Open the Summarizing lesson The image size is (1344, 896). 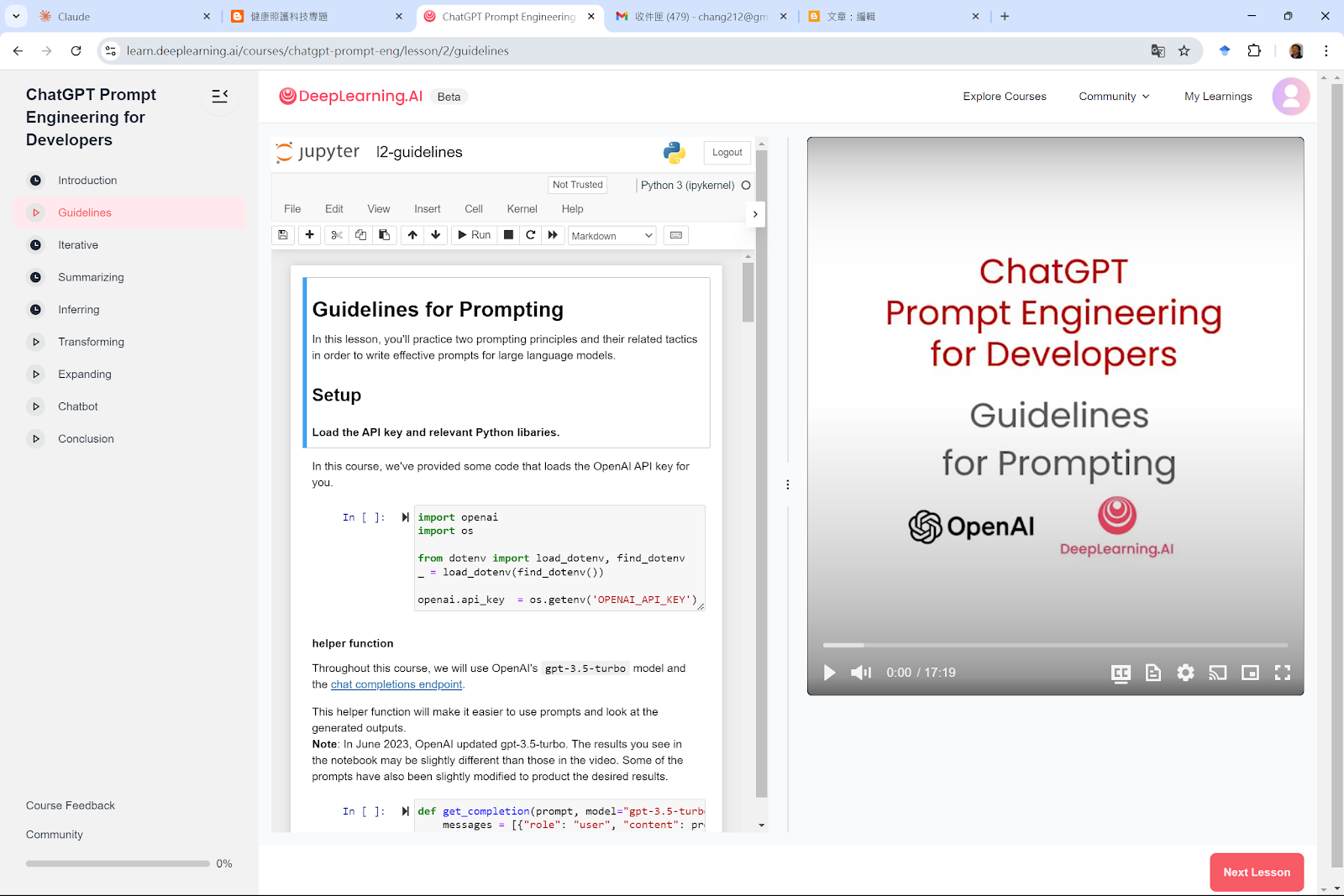(x=129, y=277)
